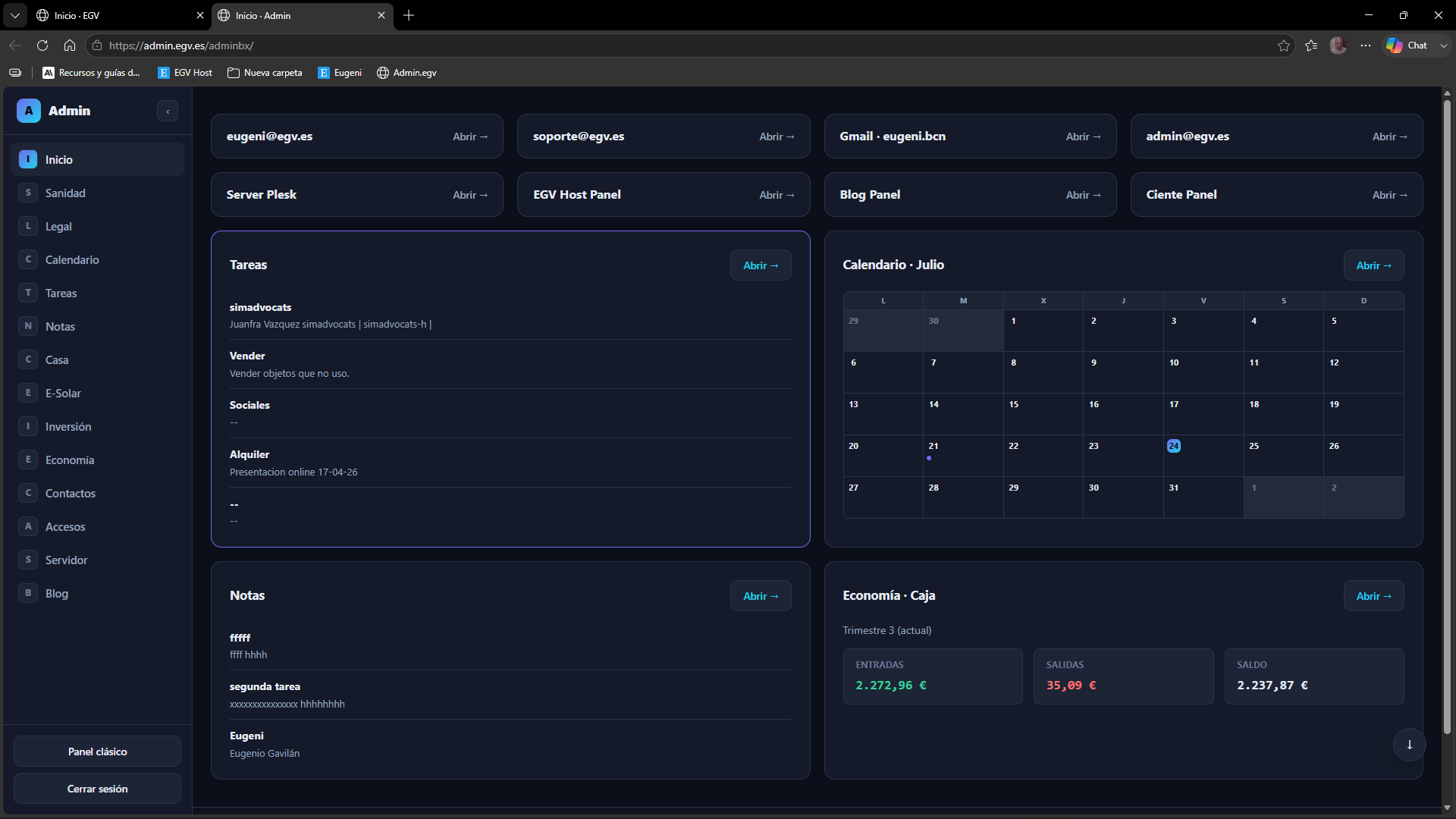The image size is (1456, 819).
Task: Click the page vertical scrollbar
Action: [1447, 417]
